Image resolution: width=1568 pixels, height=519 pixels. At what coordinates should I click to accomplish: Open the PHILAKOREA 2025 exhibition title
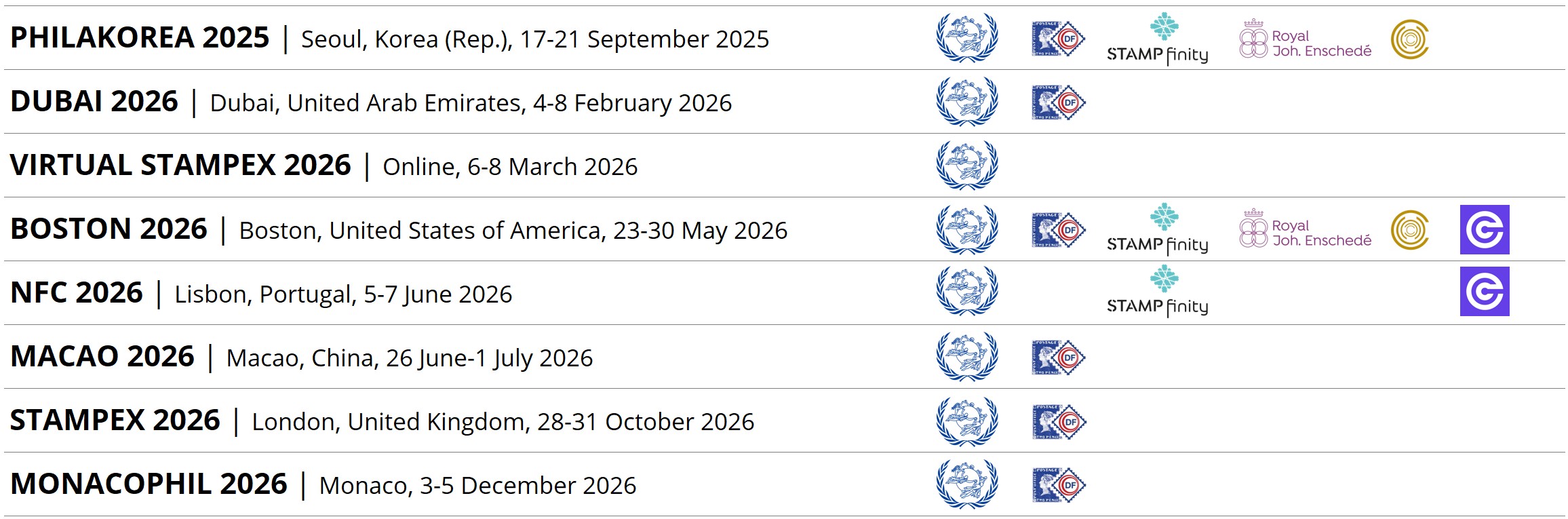(x=140, y=38)
